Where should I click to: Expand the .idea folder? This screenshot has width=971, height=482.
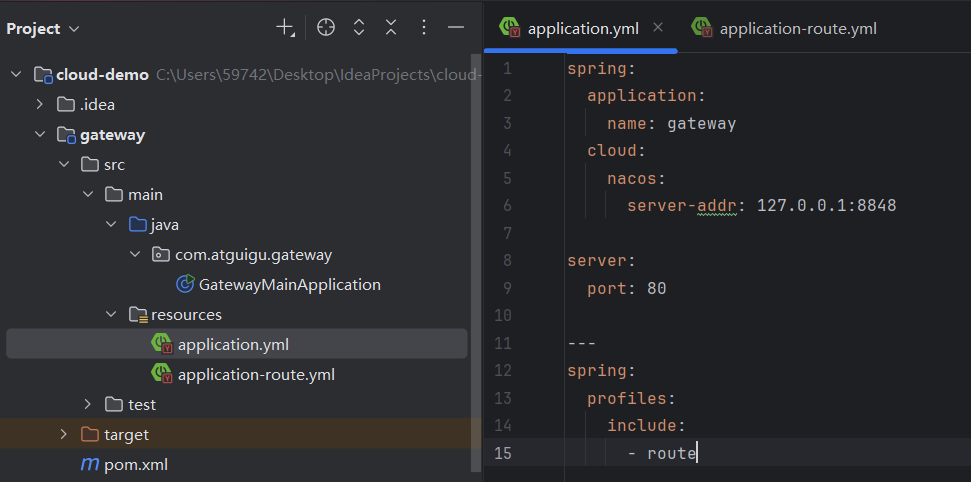pyautogui.click(x=40, y=105)
